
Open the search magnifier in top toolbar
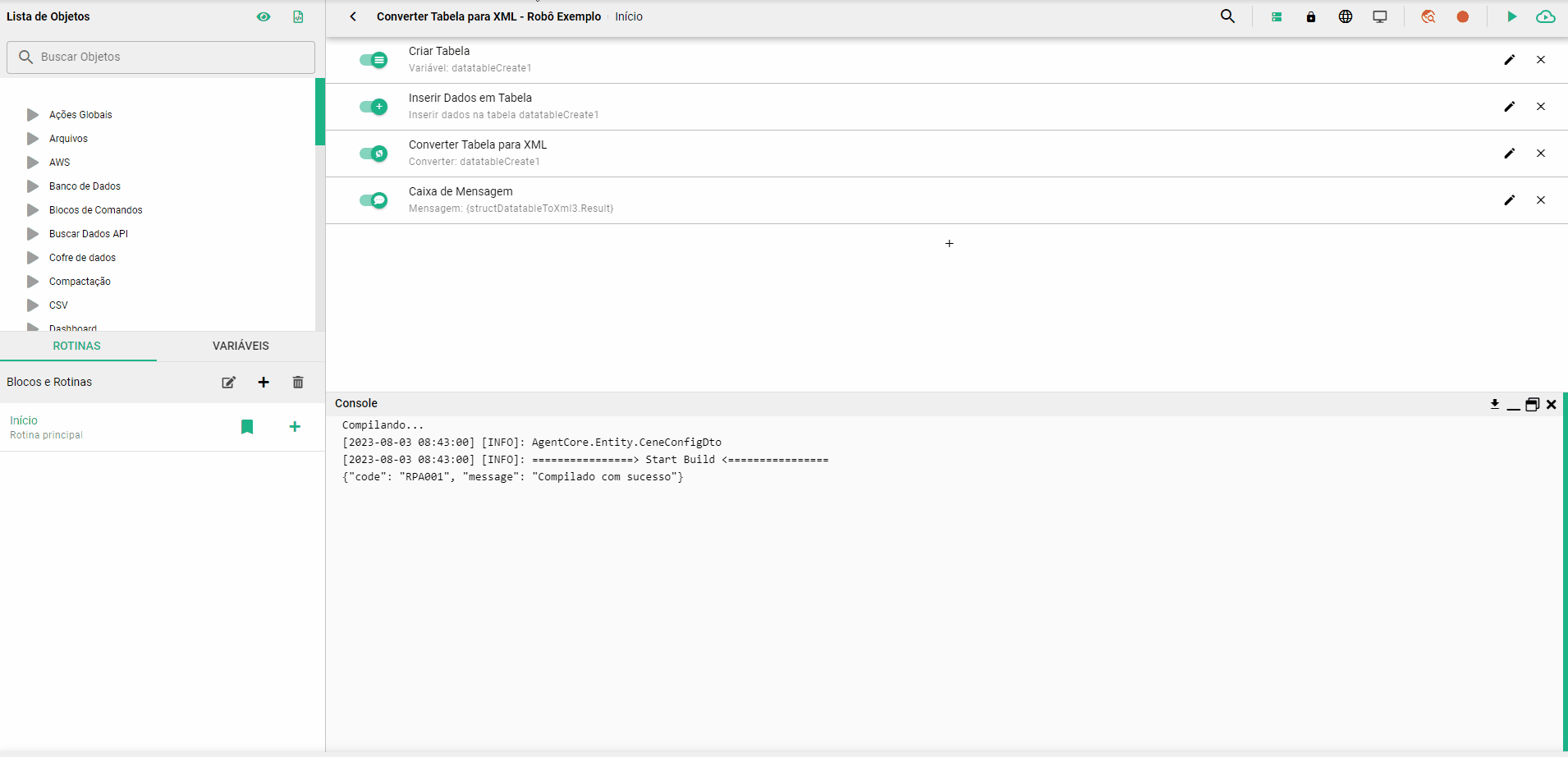[x=1227, y=16]
